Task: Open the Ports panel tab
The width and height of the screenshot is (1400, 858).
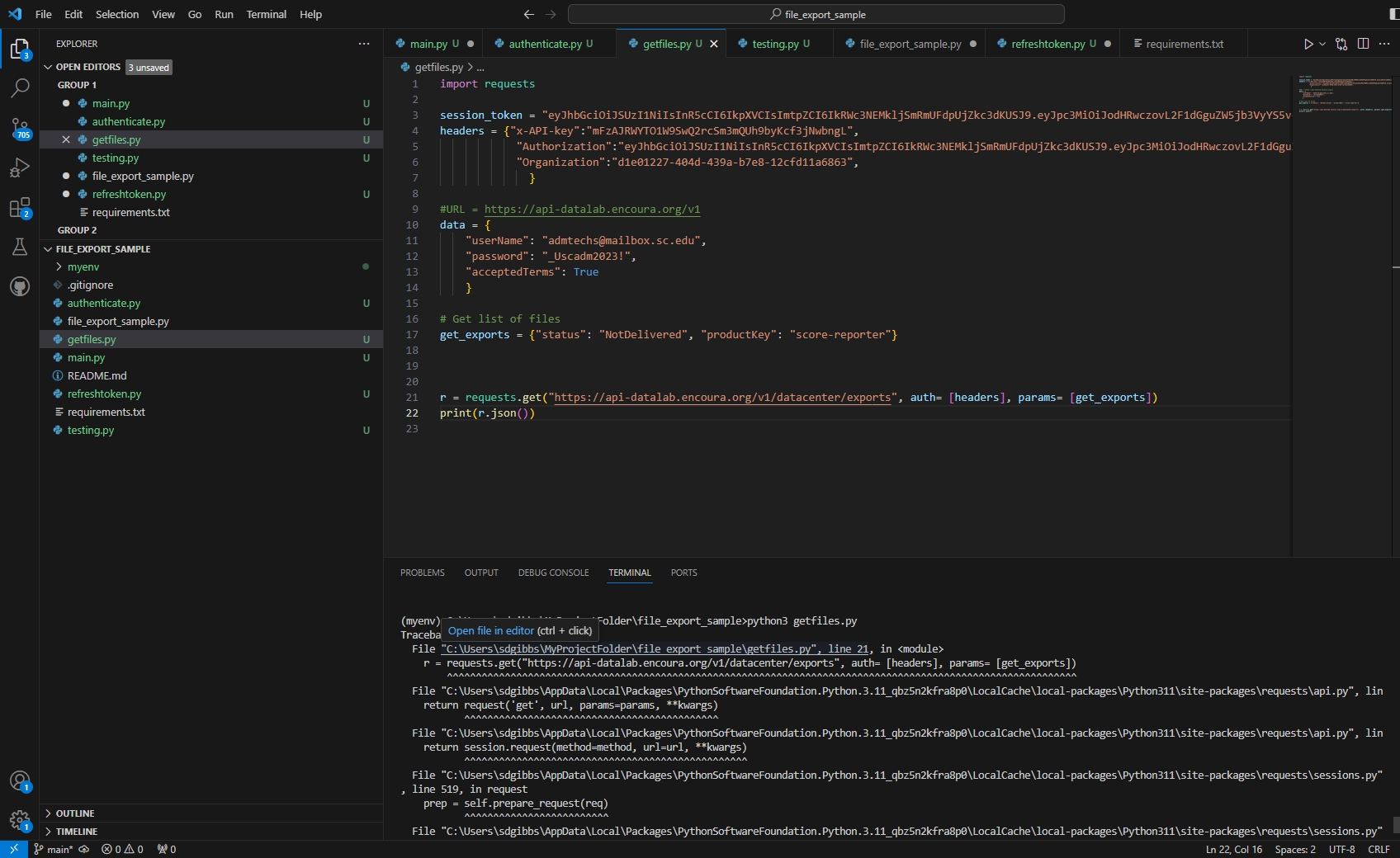Action: 683,573
